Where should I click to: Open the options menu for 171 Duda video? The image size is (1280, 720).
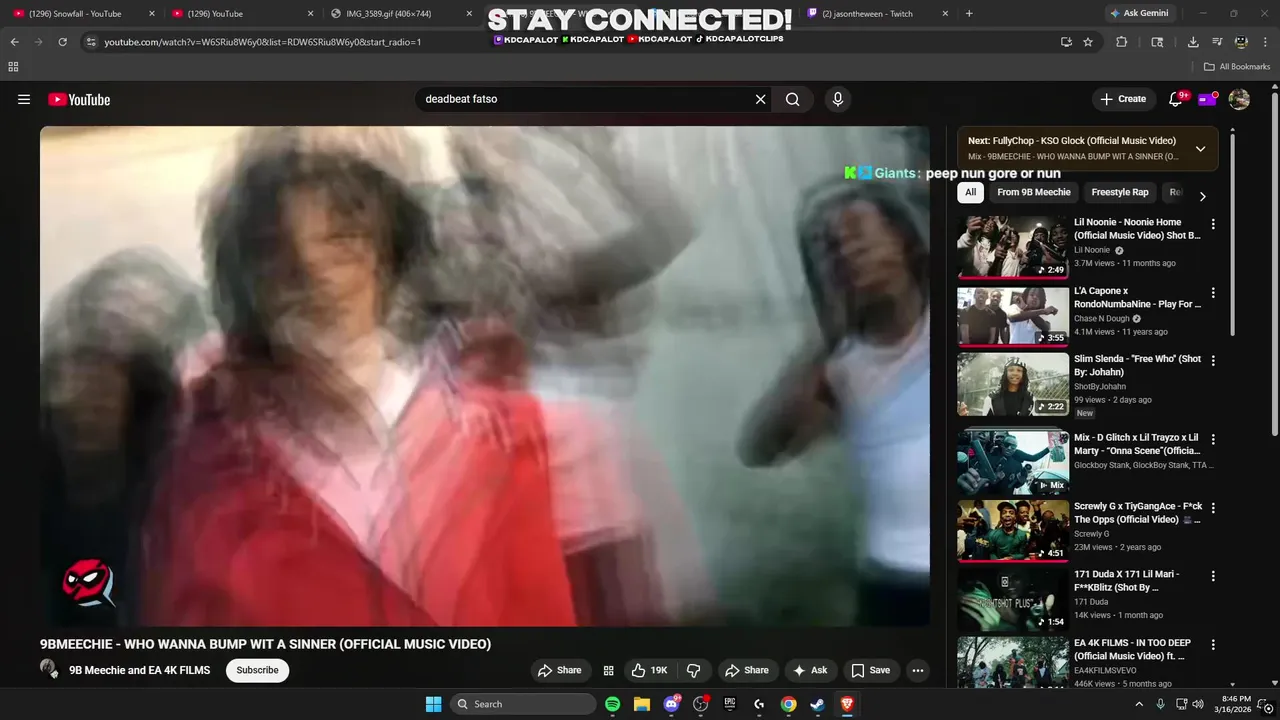[x=1213, y=577]
